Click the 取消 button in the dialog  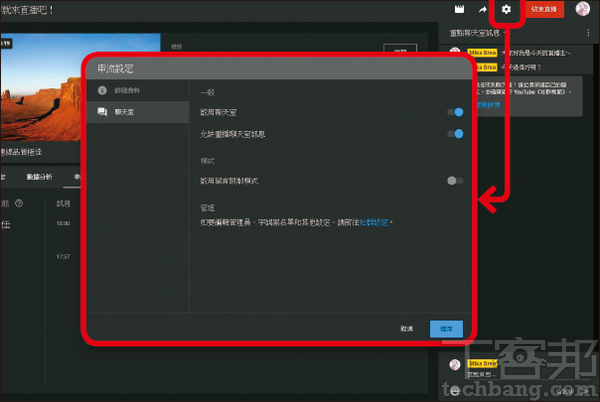[x=406, y=329]
